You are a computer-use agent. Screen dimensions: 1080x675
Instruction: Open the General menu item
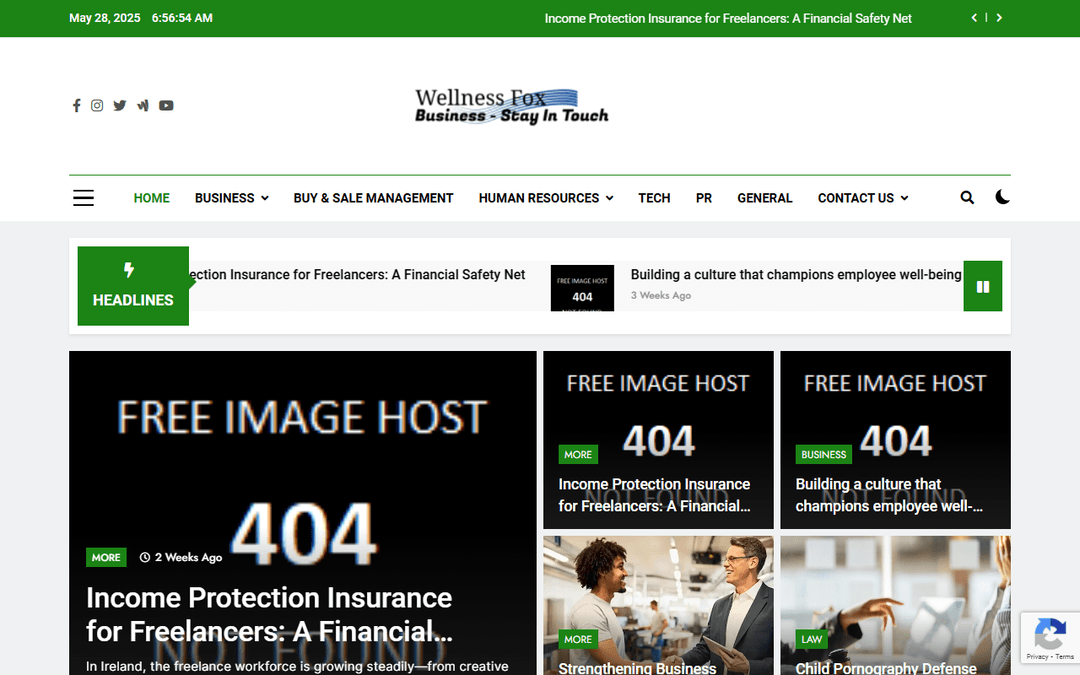[765, 198]
